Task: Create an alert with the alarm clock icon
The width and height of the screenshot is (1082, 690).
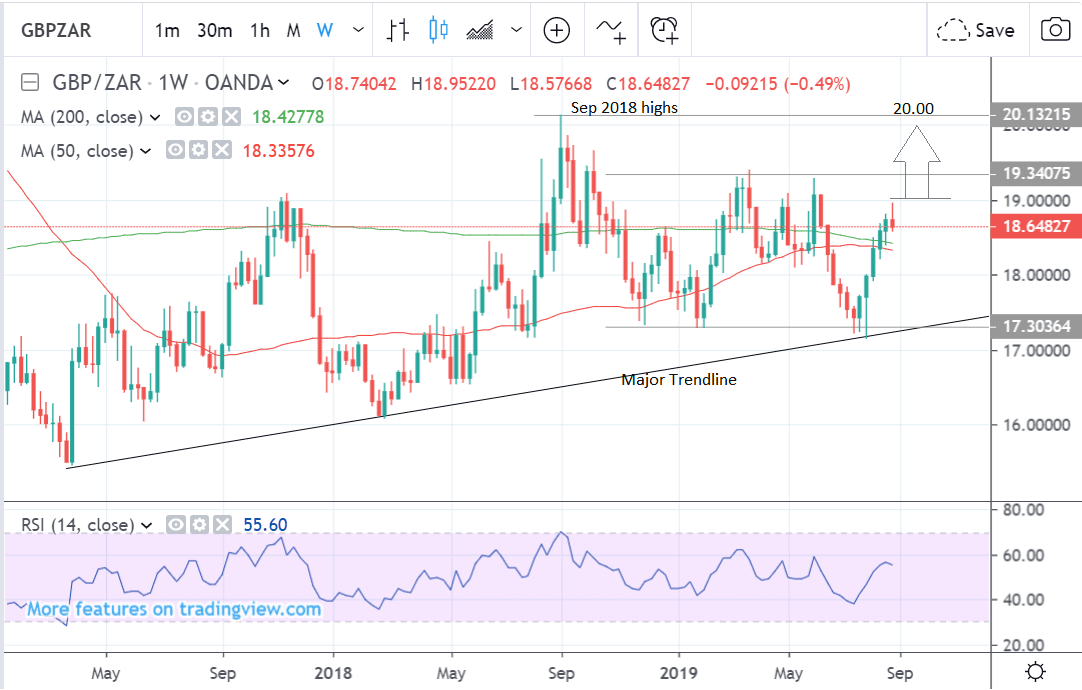Action: coord(665,30)
